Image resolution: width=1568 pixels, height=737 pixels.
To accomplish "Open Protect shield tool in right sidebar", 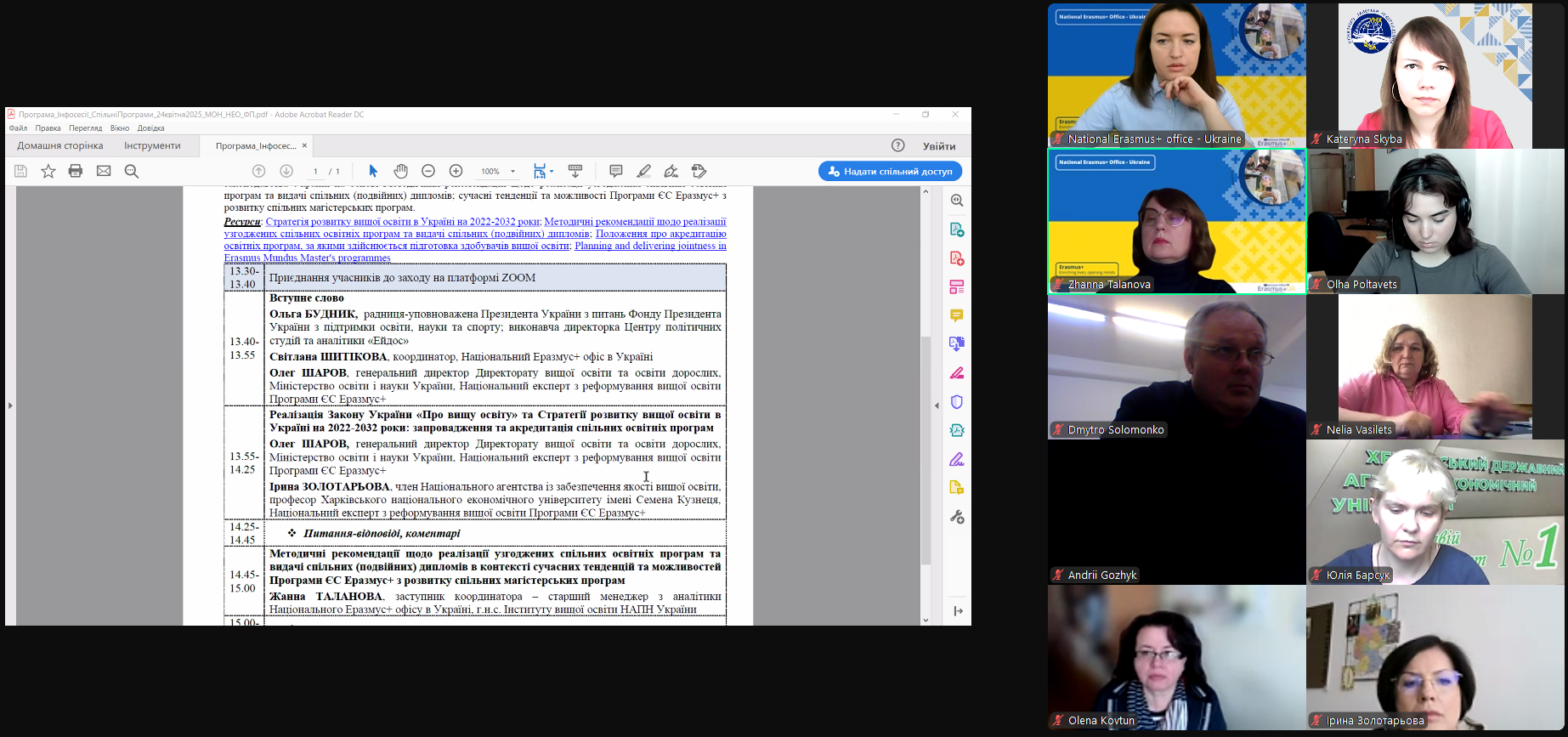I will pyautogui.click(x=957, y=402).
